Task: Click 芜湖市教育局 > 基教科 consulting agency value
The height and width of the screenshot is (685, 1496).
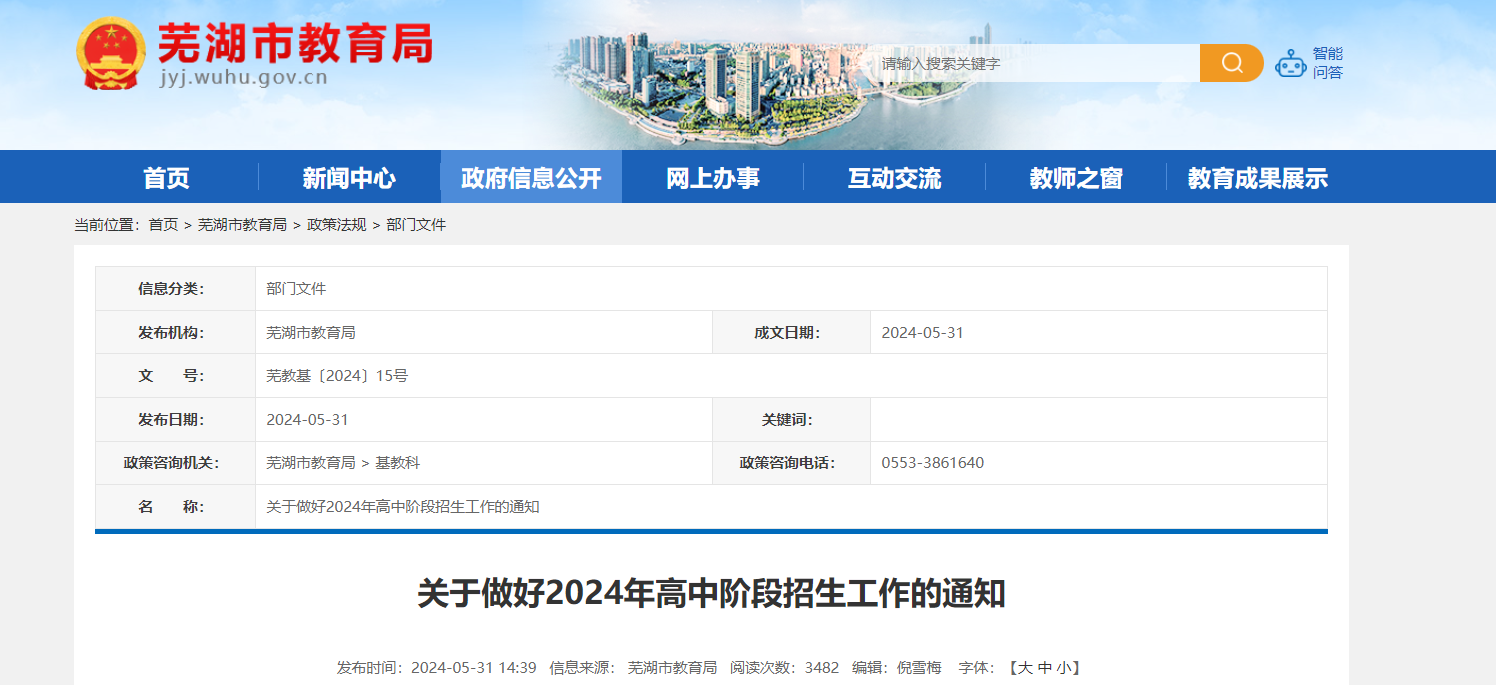Action: [343, 463]
